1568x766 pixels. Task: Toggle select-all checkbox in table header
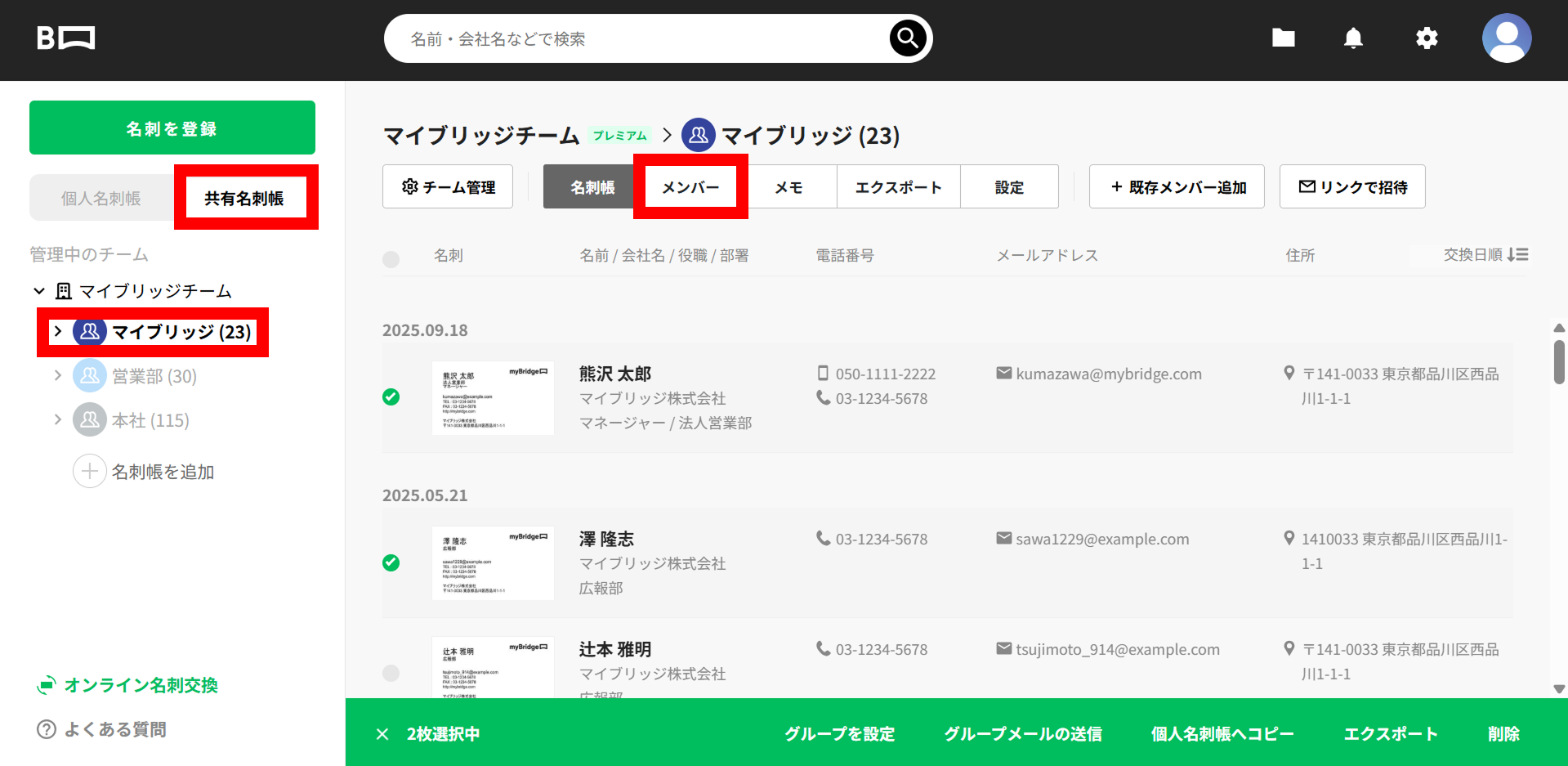pos(391,259)
